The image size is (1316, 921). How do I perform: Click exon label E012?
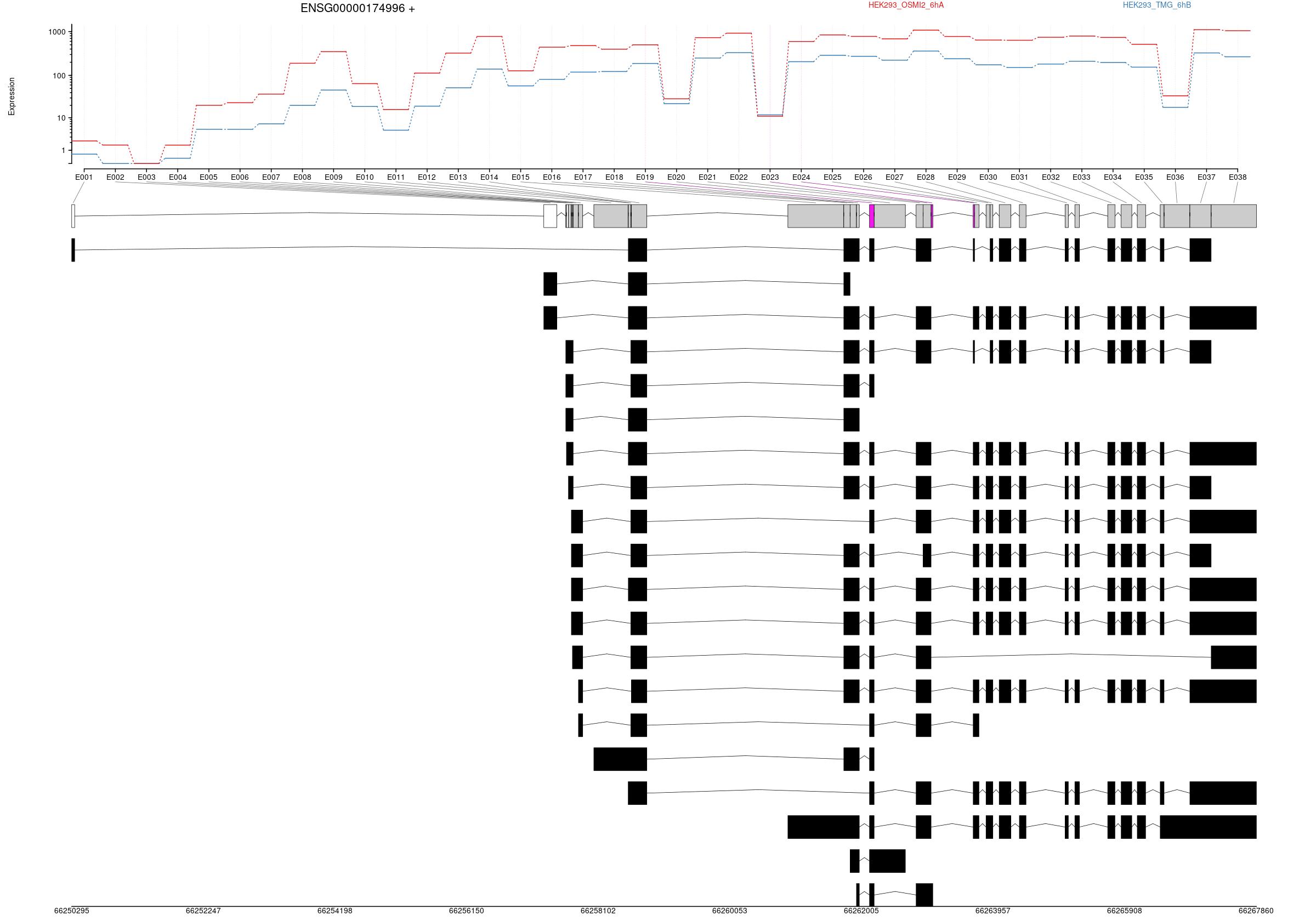click(427, 177)
